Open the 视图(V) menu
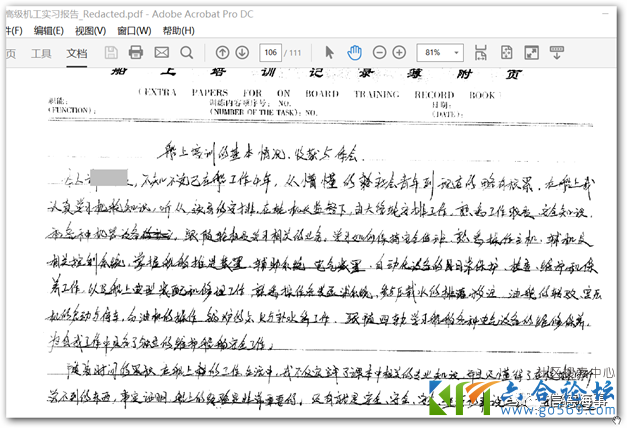The width and height of the screenshot is (627, 428). [x=90, y=31]
